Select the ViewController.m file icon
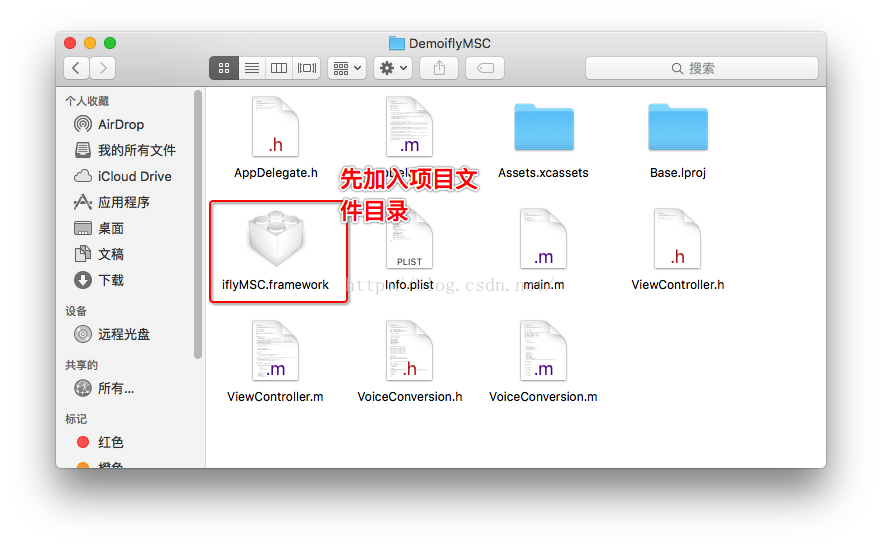The width and height of the screenshot is (882, 548). coord(276,351)
